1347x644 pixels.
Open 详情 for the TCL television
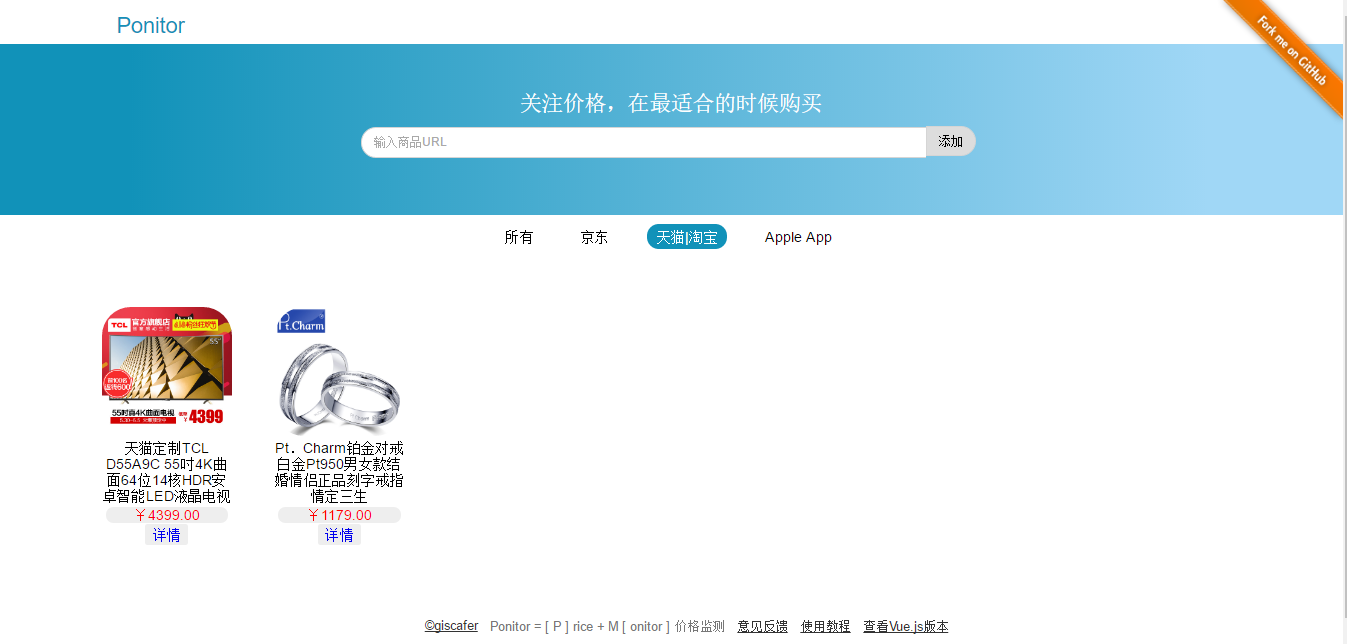pos(167,535)
